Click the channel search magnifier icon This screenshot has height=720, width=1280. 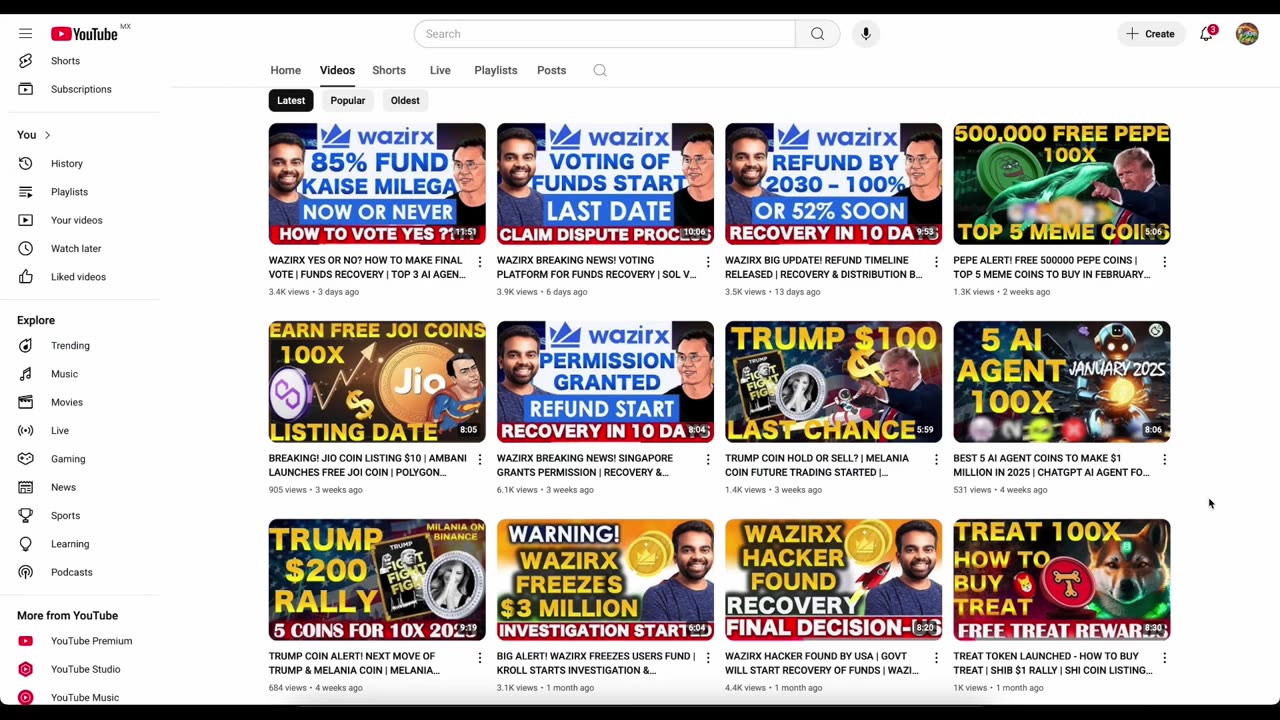click(600, 70)
